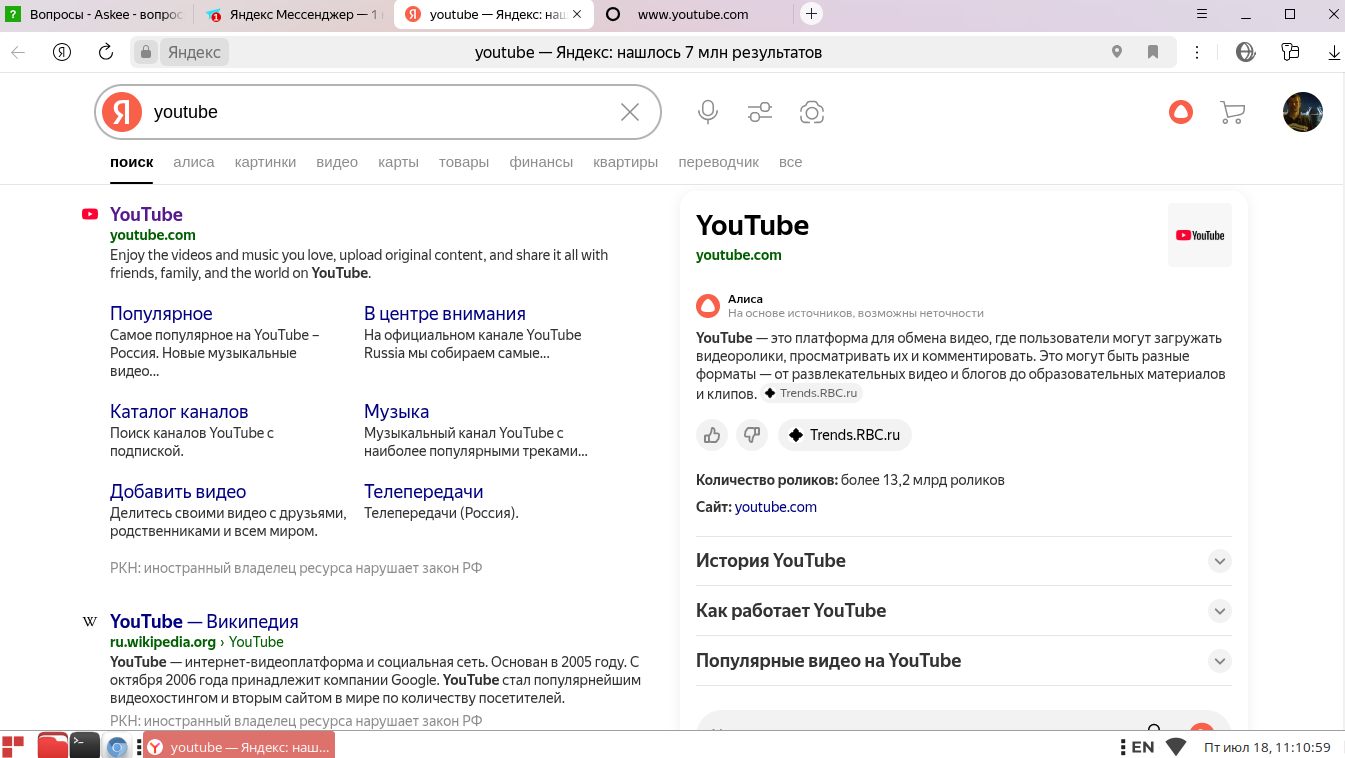Screen dimensions: 1345x758
Task: Open the downloads arrow icon
Action: click(x=1334, y=52)
